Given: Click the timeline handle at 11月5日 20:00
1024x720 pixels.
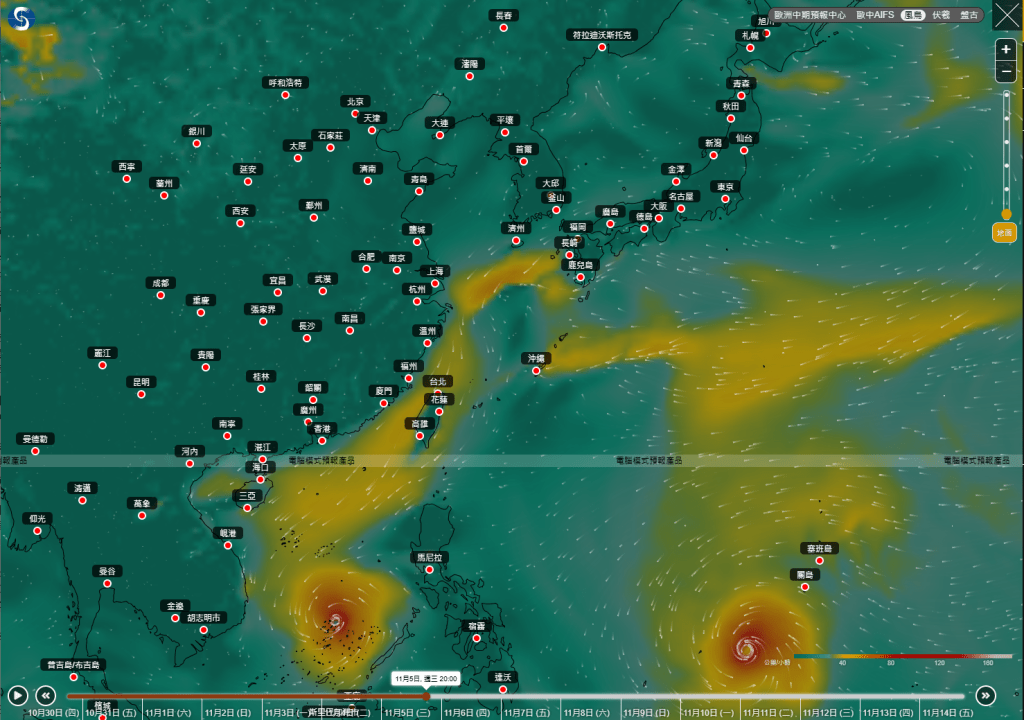Looking at the screenshot, I should click(427, 696).
